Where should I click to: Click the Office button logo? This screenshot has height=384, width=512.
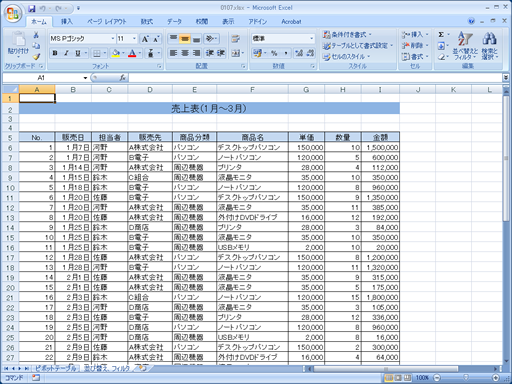click(13, 13)
